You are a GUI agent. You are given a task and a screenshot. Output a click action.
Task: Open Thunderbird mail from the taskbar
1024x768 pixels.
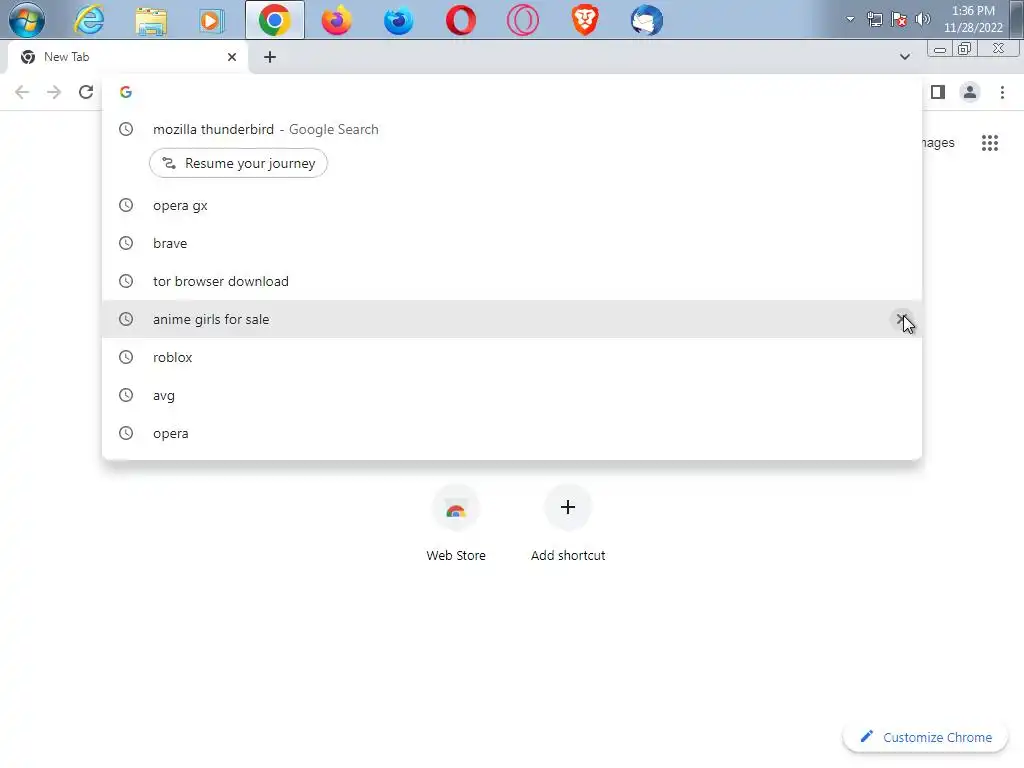[x=647, y=20]
